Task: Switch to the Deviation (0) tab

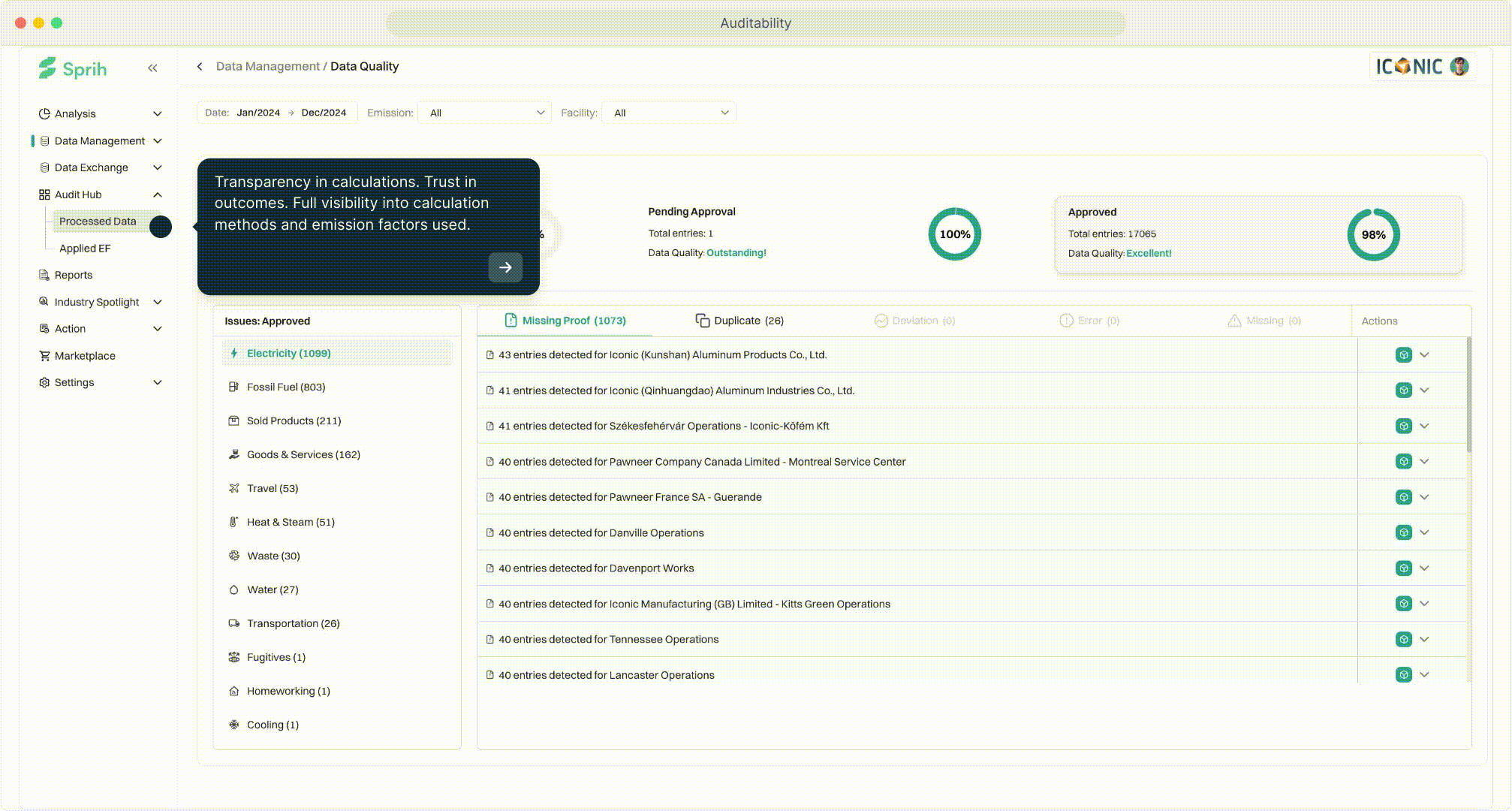Action: tap(914, 321)
